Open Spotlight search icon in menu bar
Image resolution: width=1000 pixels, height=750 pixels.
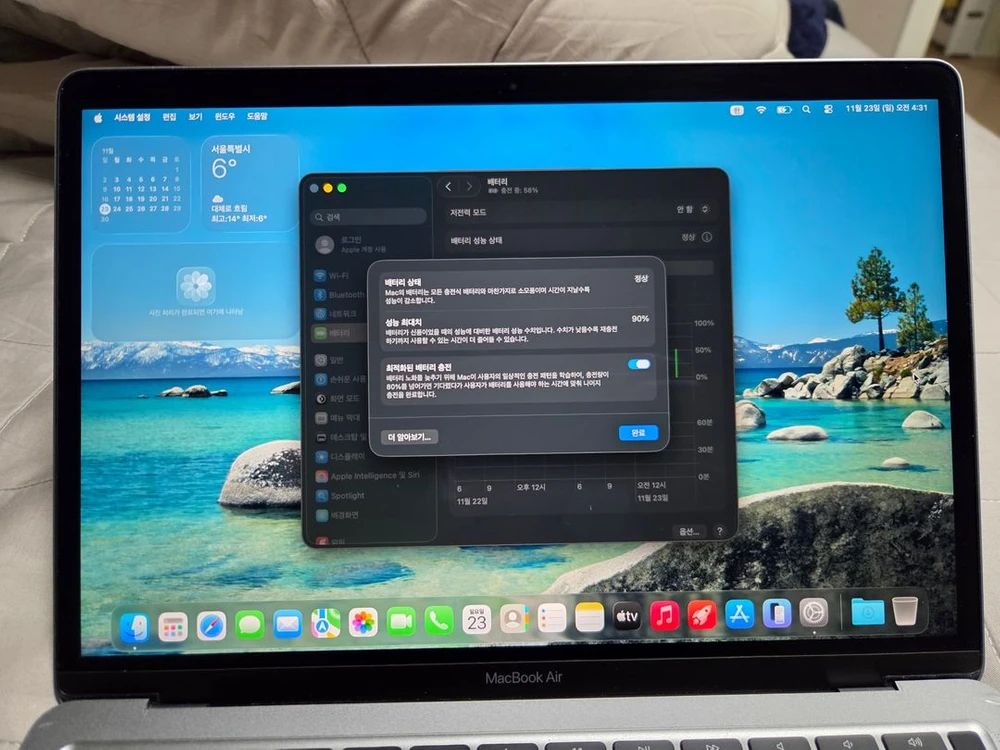point(806,110)
